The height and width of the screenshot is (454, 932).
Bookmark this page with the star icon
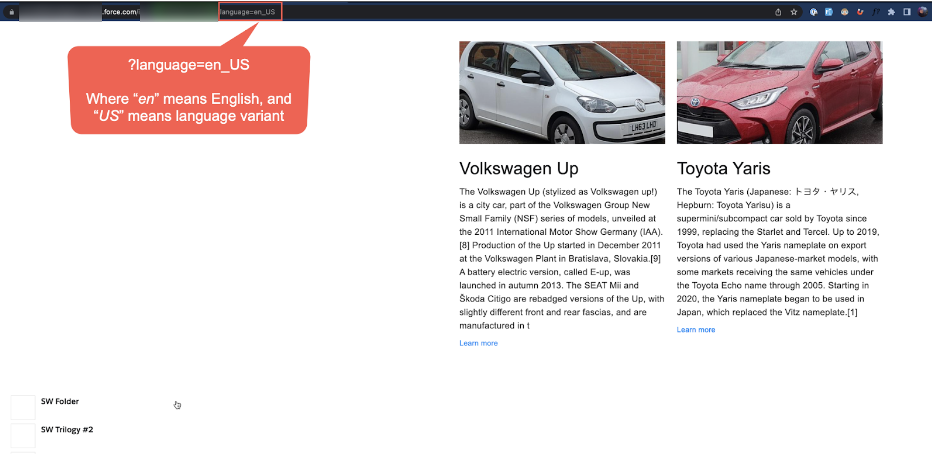tap(794, 12)
